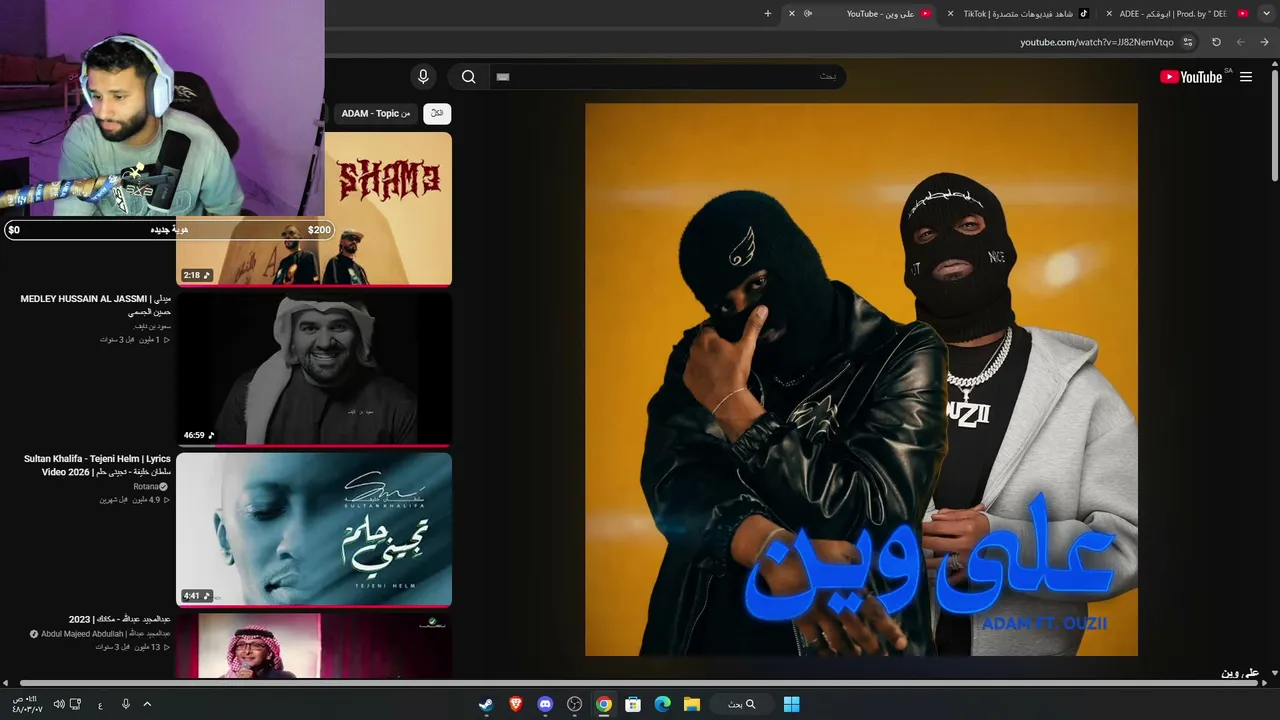Open a new browser tab
1280x720 pixels.
click(x=768, y=13)
